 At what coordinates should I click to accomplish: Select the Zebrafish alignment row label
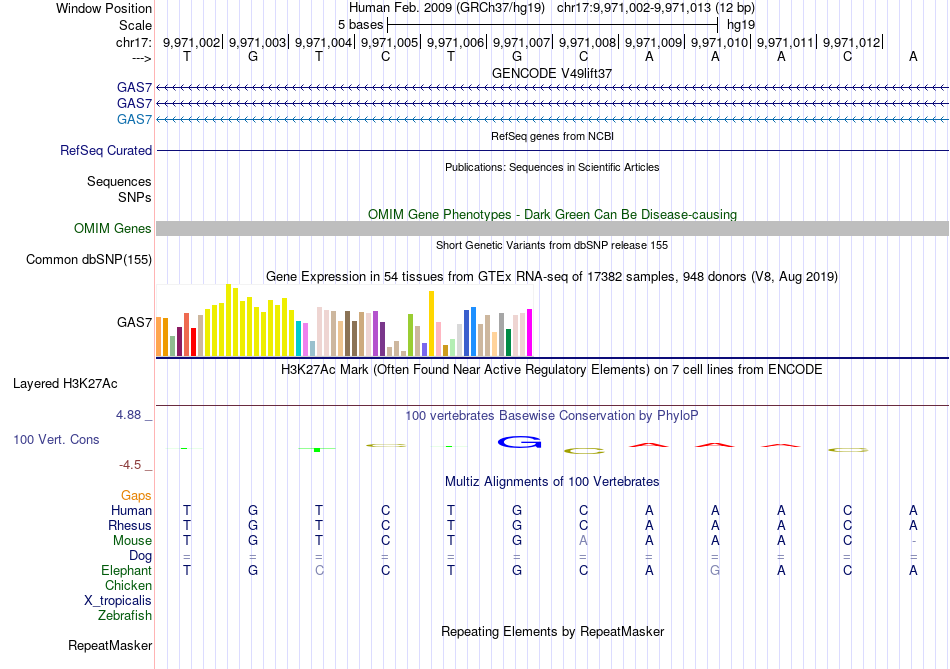[x=125, y=616]
